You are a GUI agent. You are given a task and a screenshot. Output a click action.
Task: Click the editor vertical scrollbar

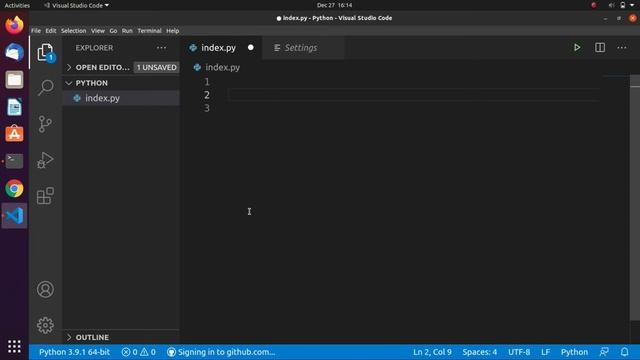[635, 198]
